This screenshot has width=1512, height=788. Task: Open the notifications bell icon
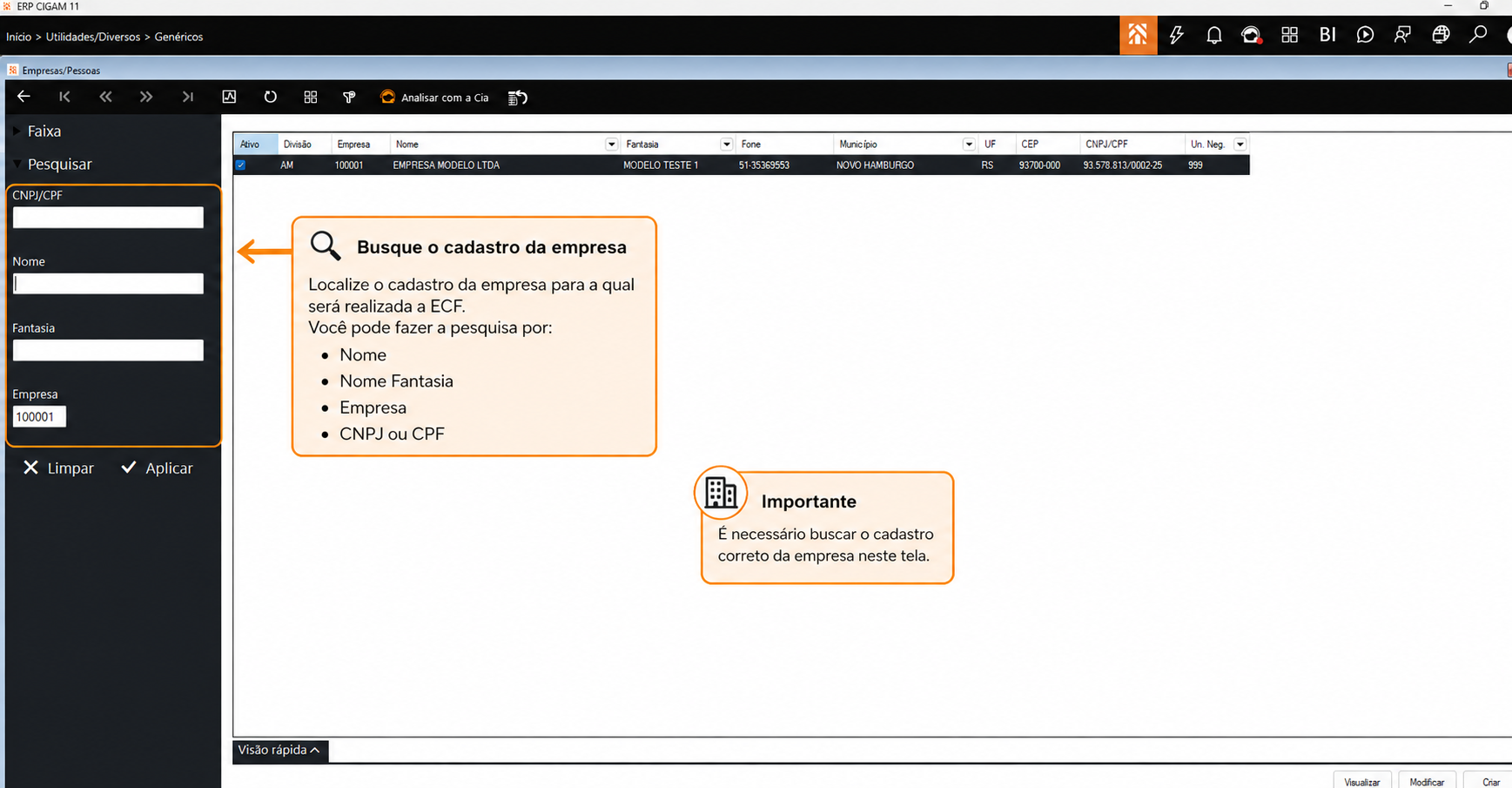click(x=1213, y=35)
